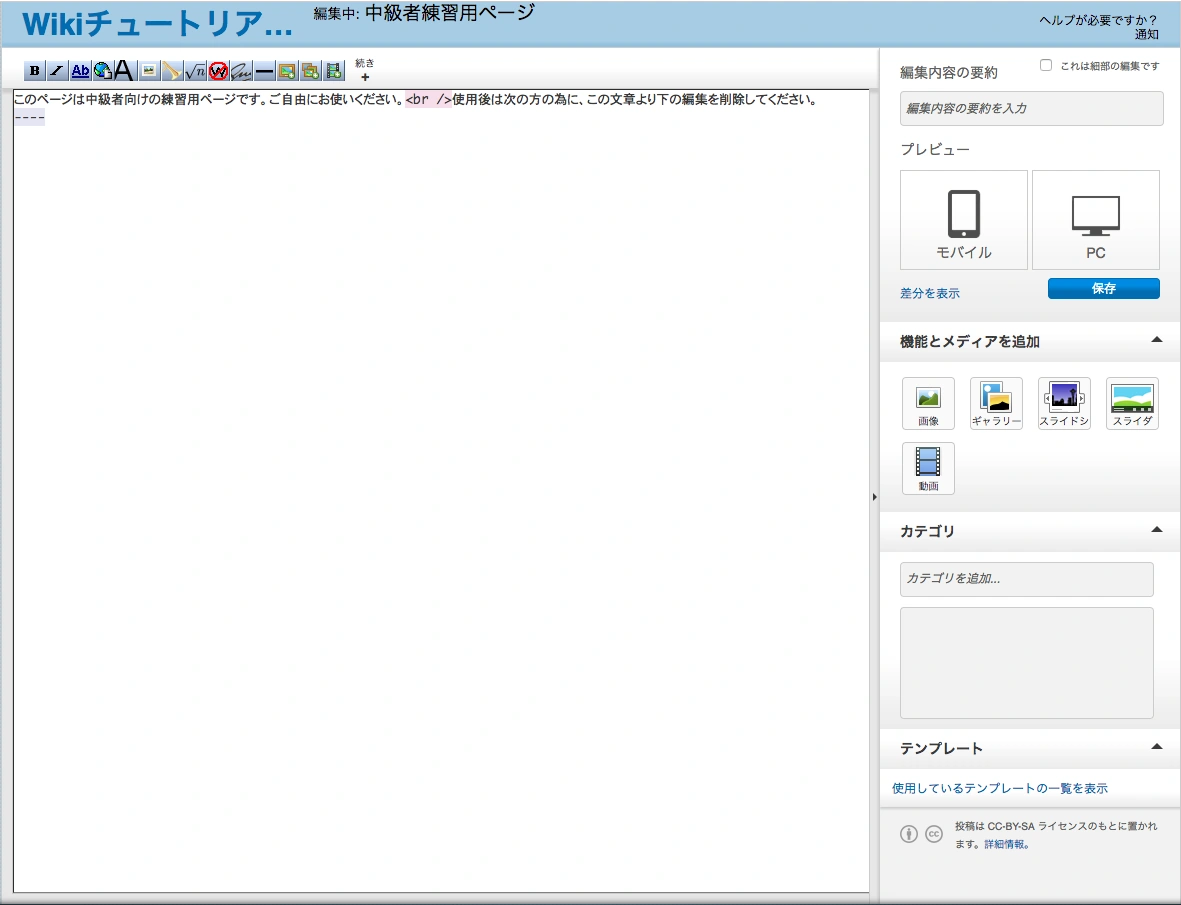Viewport: 1181px width, 905px height.
Task: Apply bold formatting from the toolbar
Action: click(x=34, y=71)
